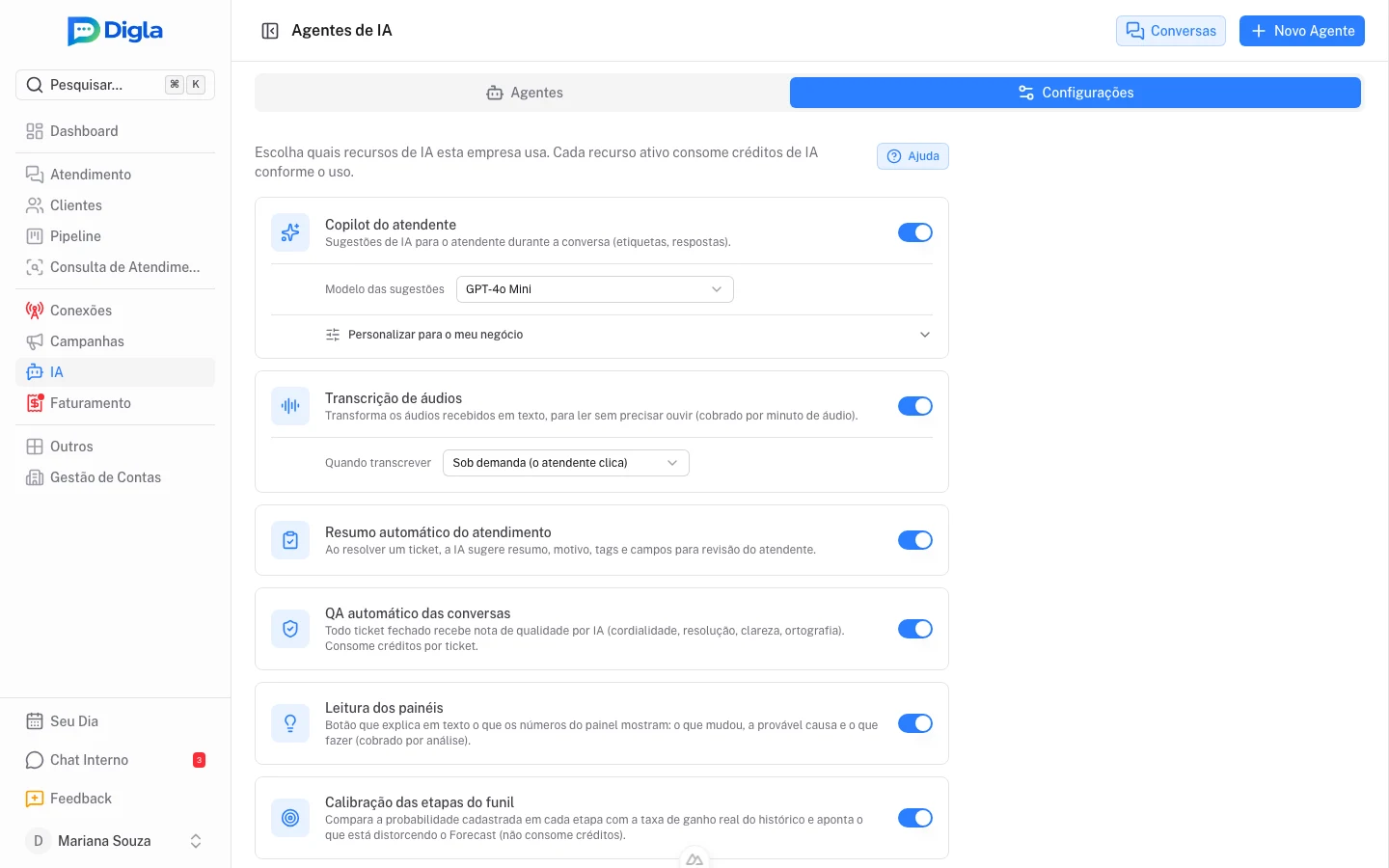Open Outros in the sidebar
This screenshot has height=868, width=1389.
click(x=115, y=447)
